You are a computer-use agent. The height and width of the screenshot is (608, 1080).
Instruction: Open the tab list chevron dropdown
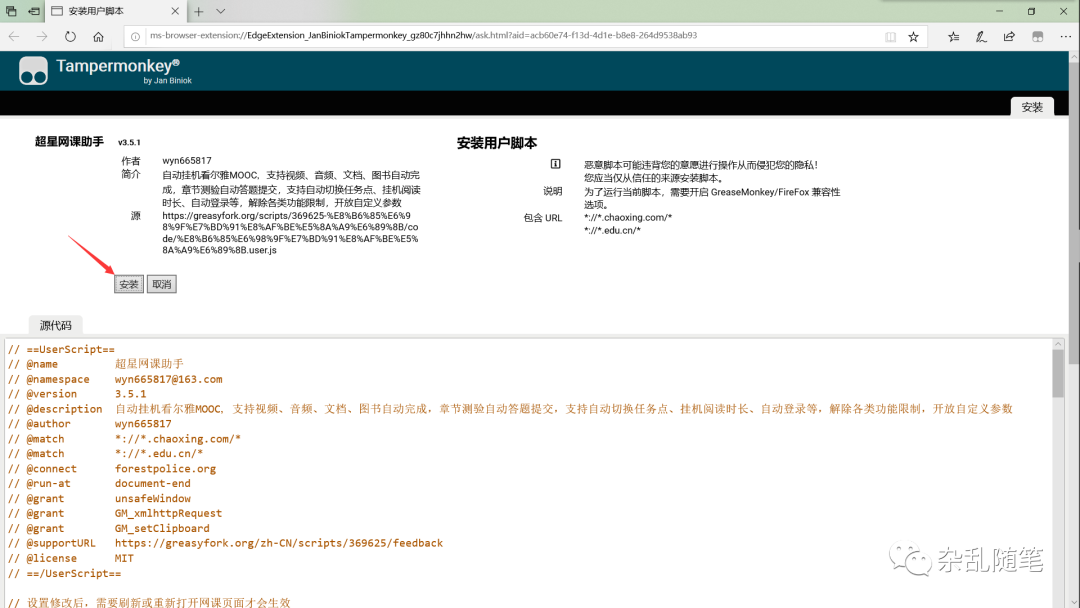pyautogui.click(x=221, y=11)
